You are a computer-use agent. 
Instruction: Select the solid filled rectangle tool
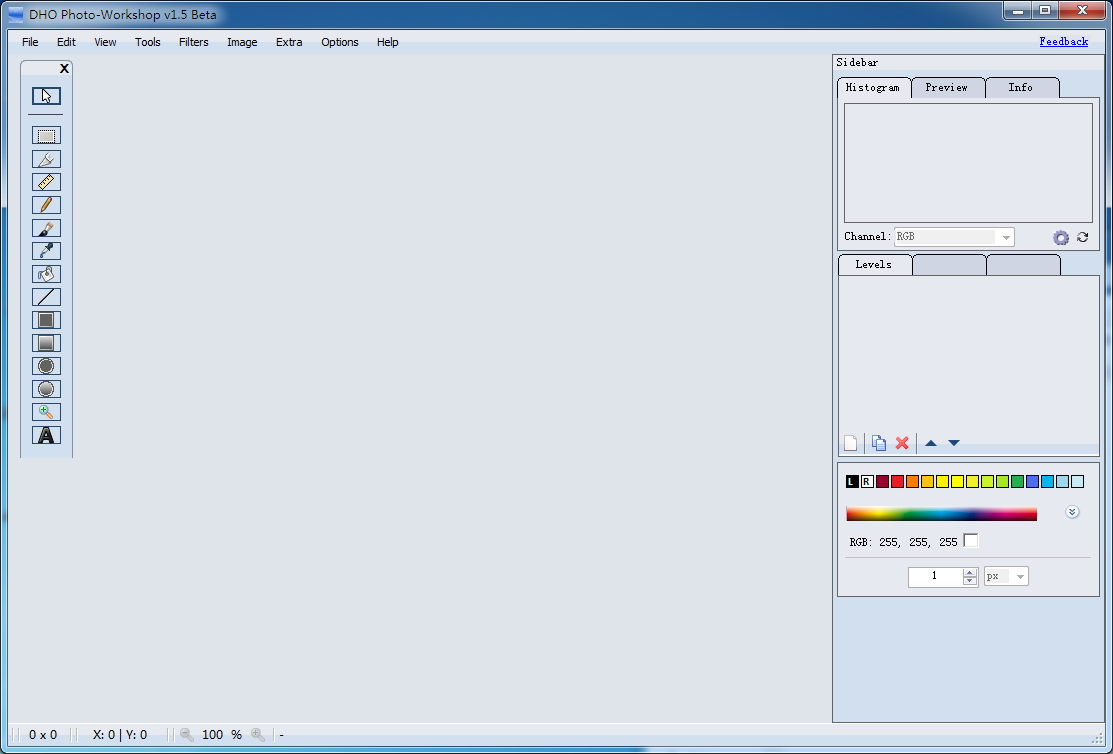coord(46,320)
